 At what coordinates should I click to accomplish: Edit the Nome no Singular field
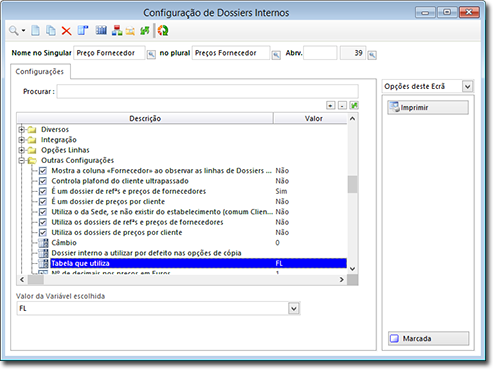[109, 53]
